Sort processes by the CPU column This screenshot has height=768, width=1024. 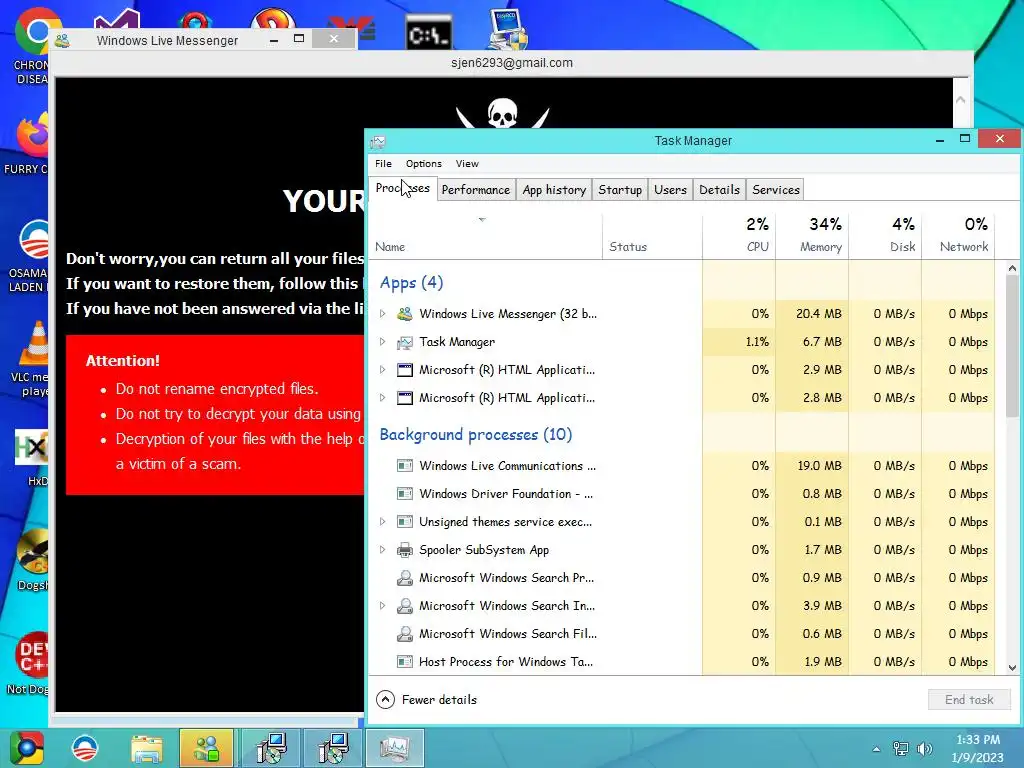pos(739,236)
